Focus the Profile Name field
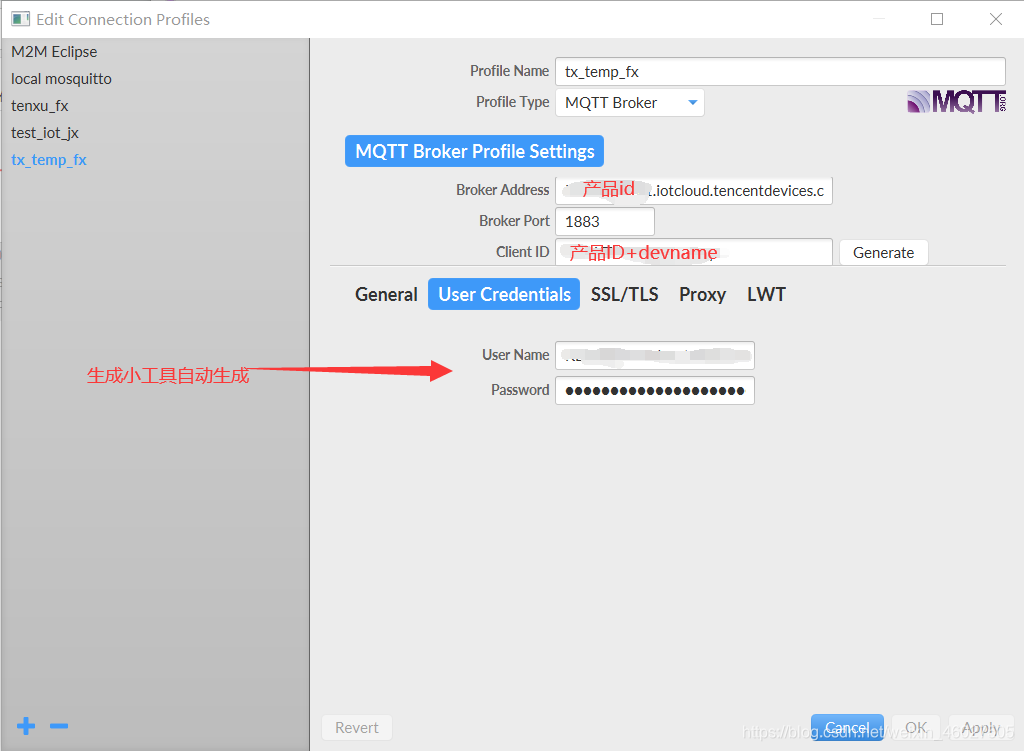 click(x=780, y=72)
